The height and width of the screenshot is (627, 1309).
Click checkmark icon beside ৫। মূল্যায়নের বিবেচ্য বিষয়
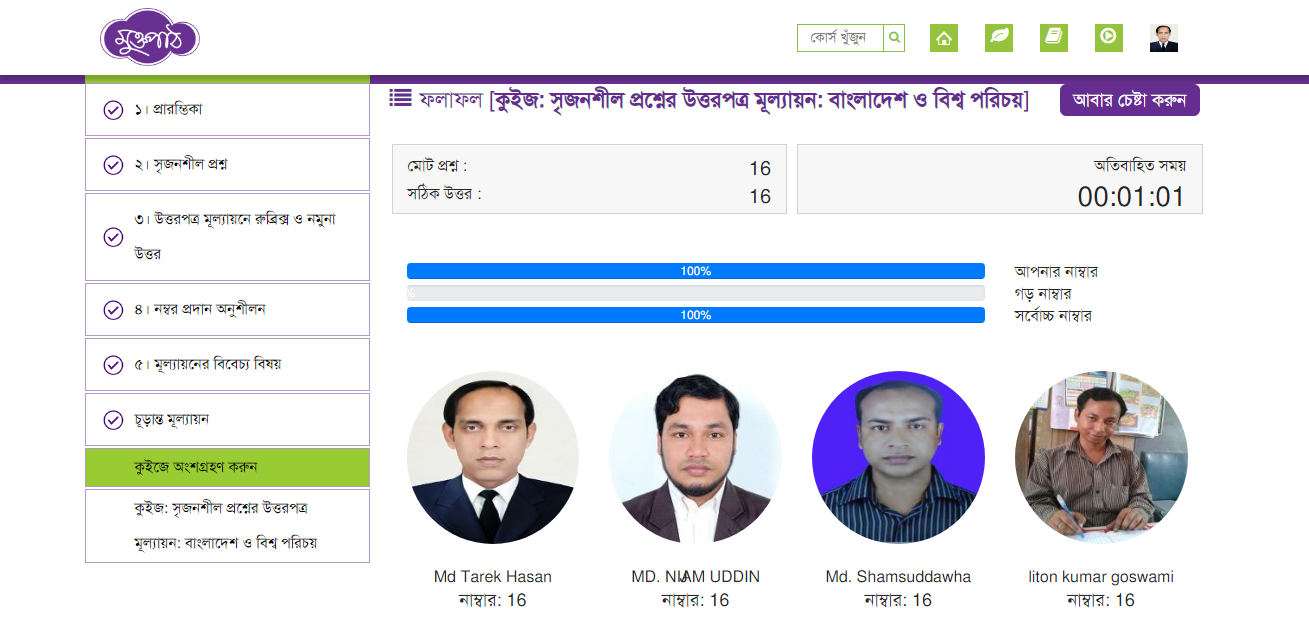(113, 365)
